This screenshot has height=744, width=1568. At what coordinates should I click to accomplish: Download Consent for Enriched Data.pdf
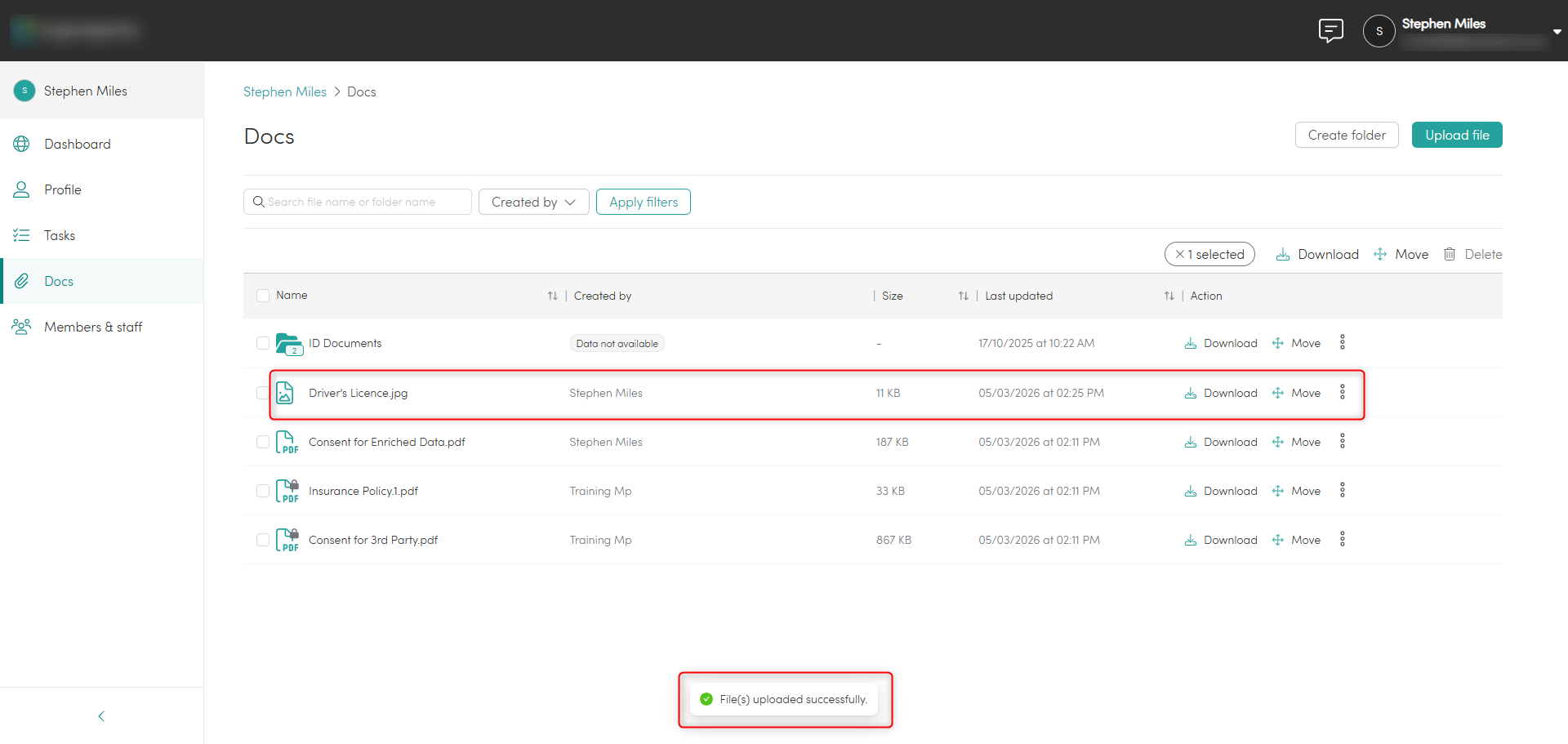pyautogui.click(x=1221, y=442)
